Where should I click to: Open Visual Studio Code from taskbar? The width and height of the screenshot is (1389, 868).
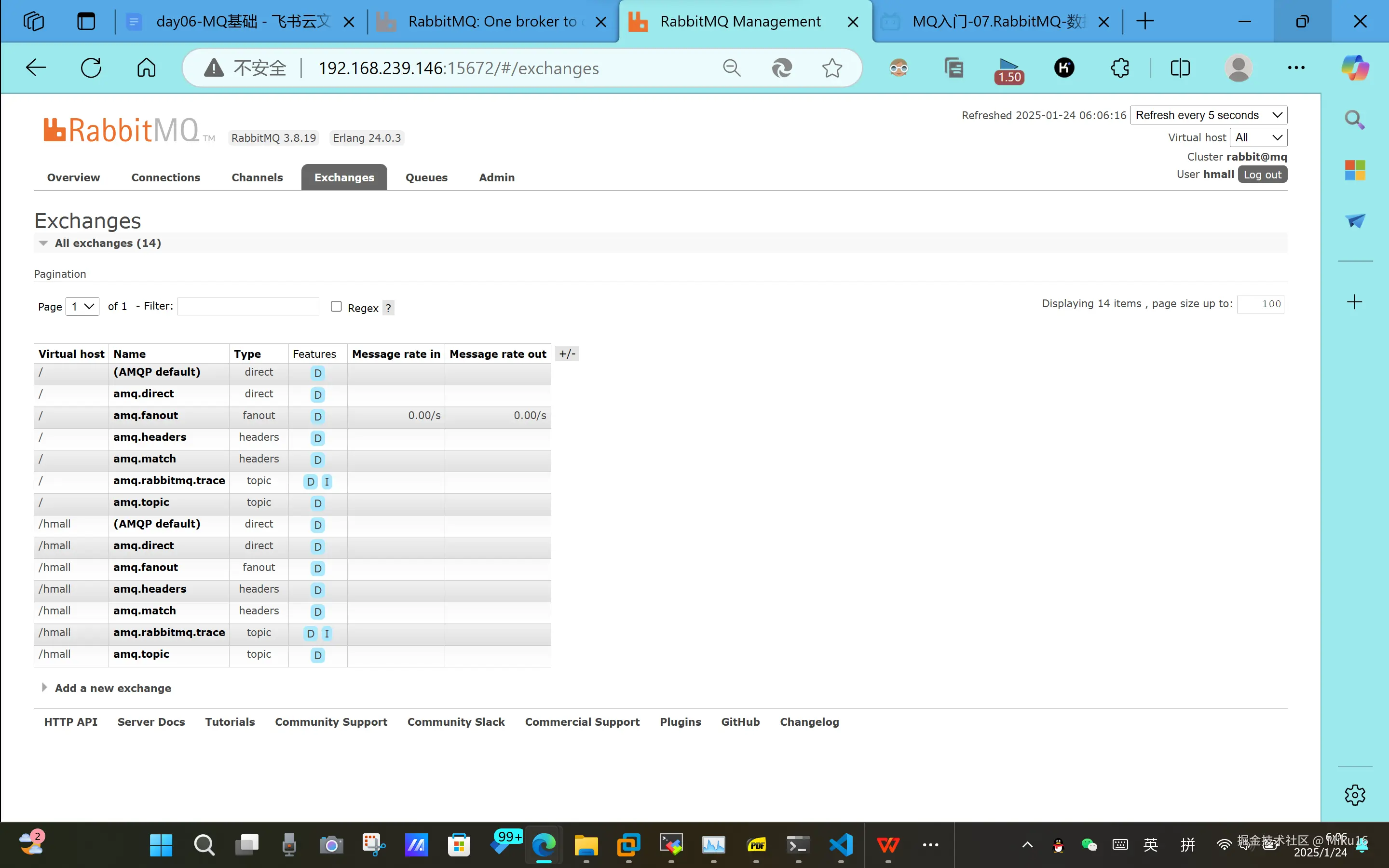[x=841, y=844]
